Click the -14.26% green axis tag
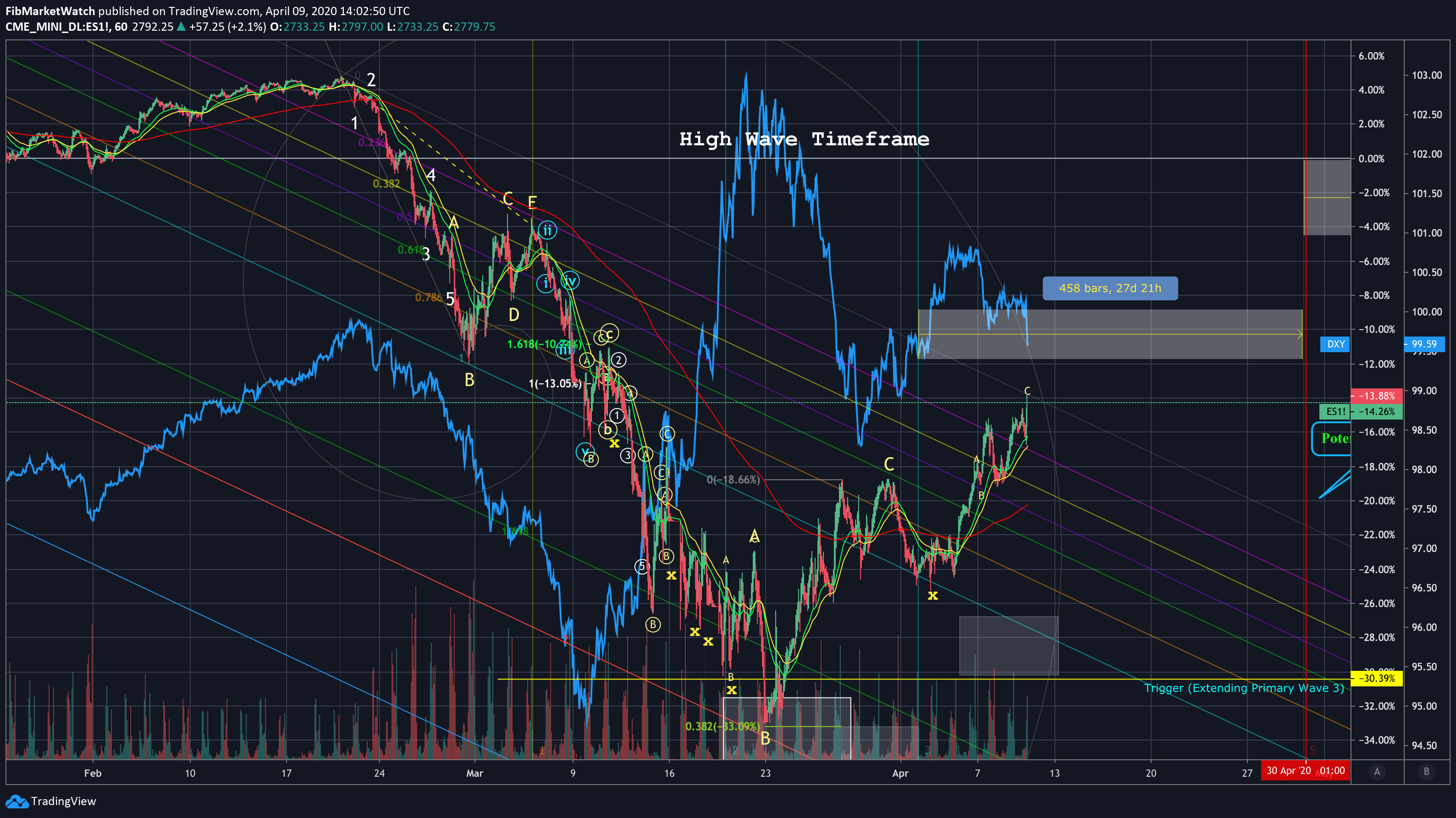The height and width of the screenshot is (818, 1456). [1378, 412]
